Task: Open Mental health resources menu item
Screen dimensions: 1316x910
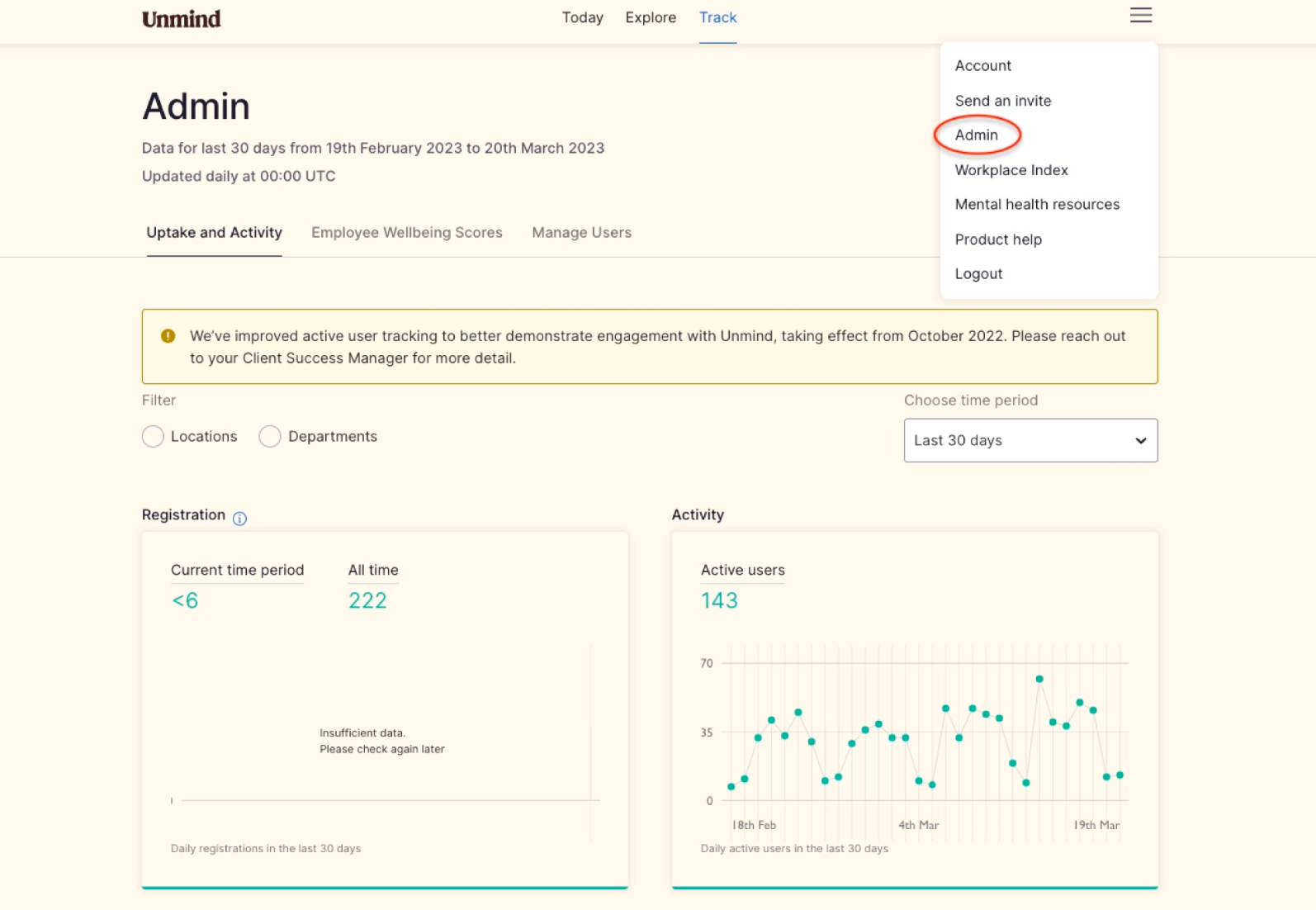Action: point(1037,204)
